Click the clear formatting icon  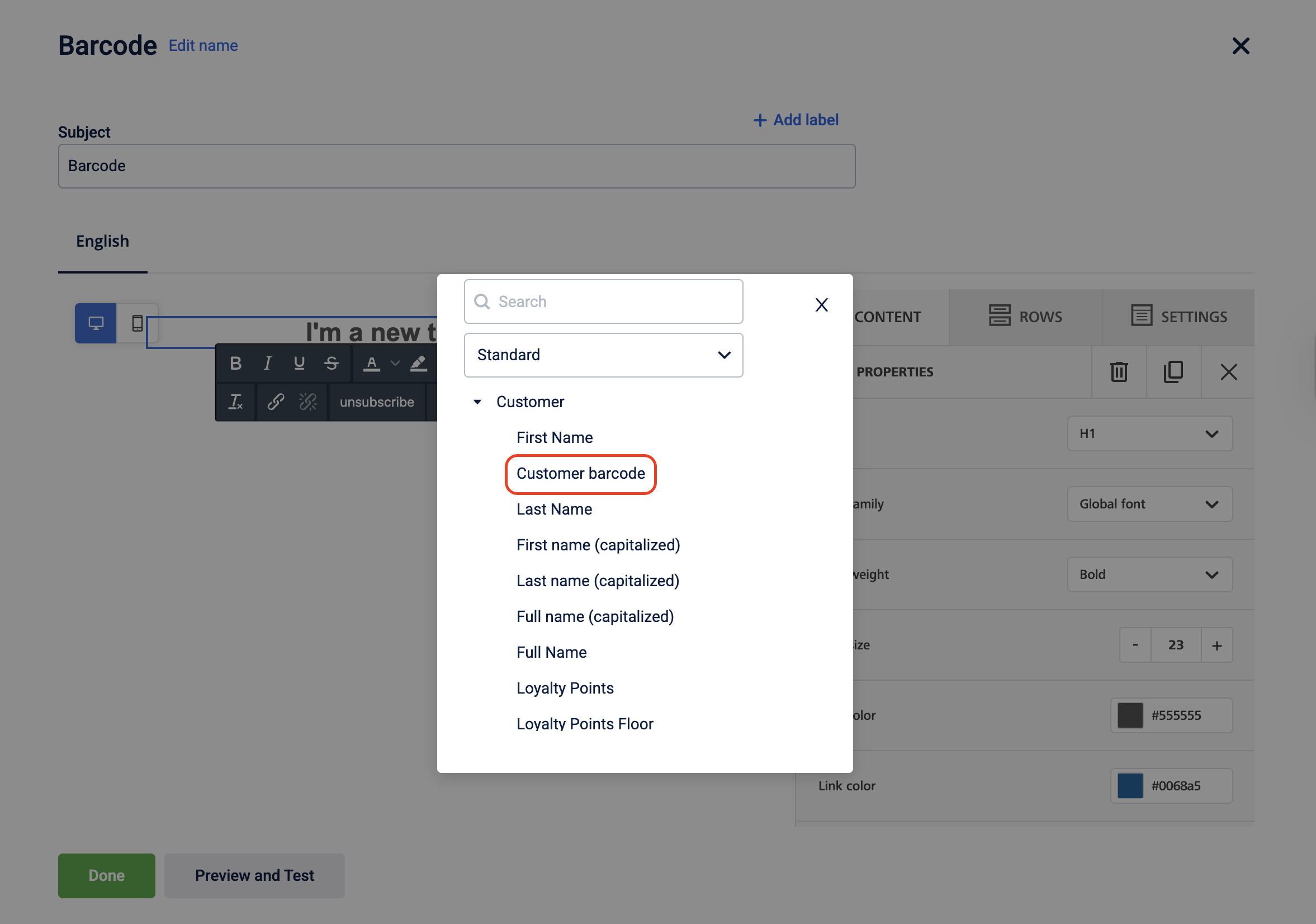click(235, 402)
